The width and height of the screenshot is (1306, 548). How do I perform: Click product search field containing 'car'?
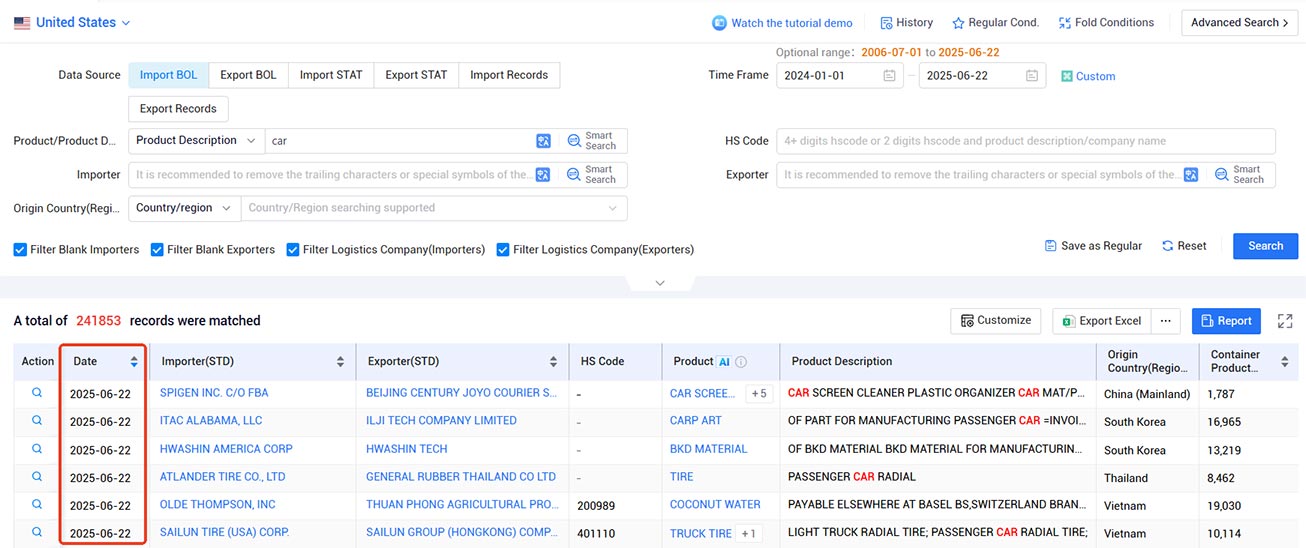coord(400,141)
